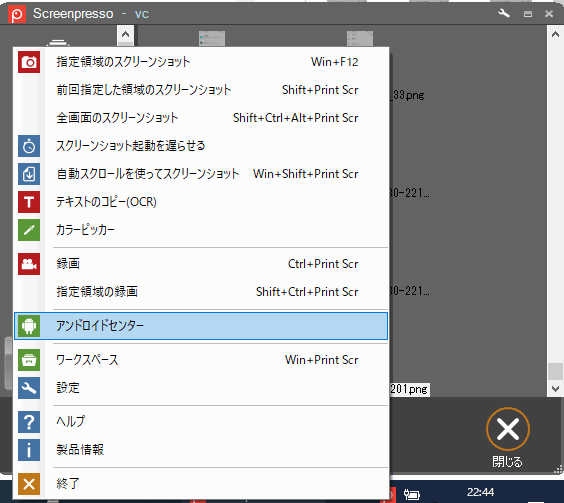Click the 22:44 taskbar clock
Viewport: 564px width, 503px height.
pos(481,492)
